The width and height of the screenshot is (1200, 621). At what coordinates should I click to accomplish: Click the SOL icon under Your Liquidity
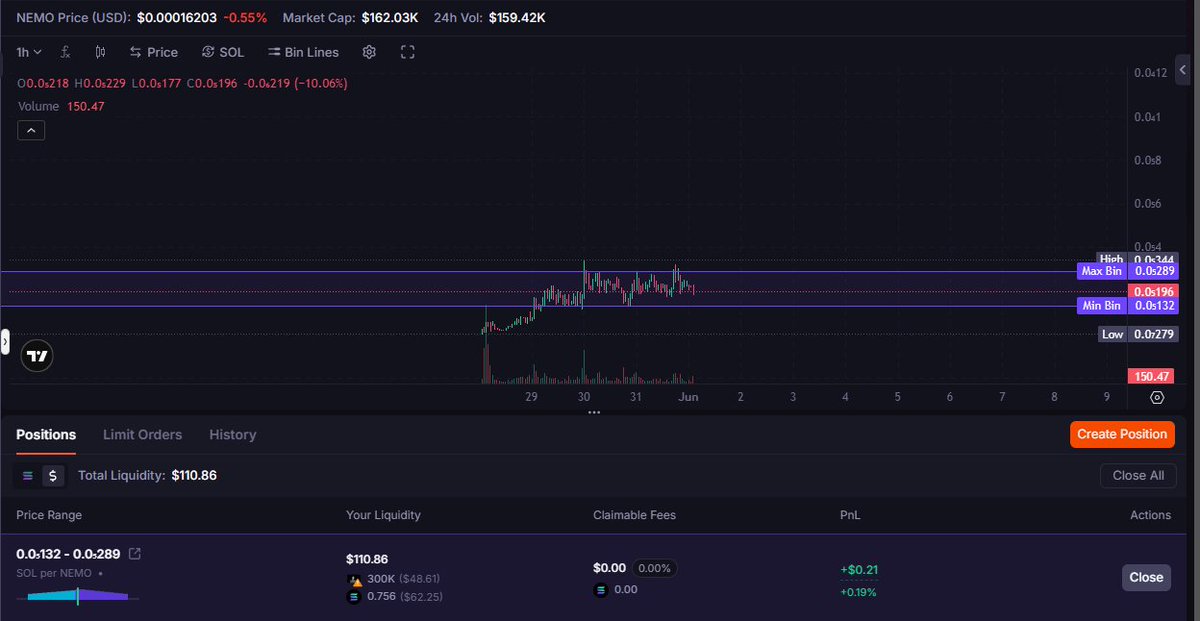click(x=354, y=597)
